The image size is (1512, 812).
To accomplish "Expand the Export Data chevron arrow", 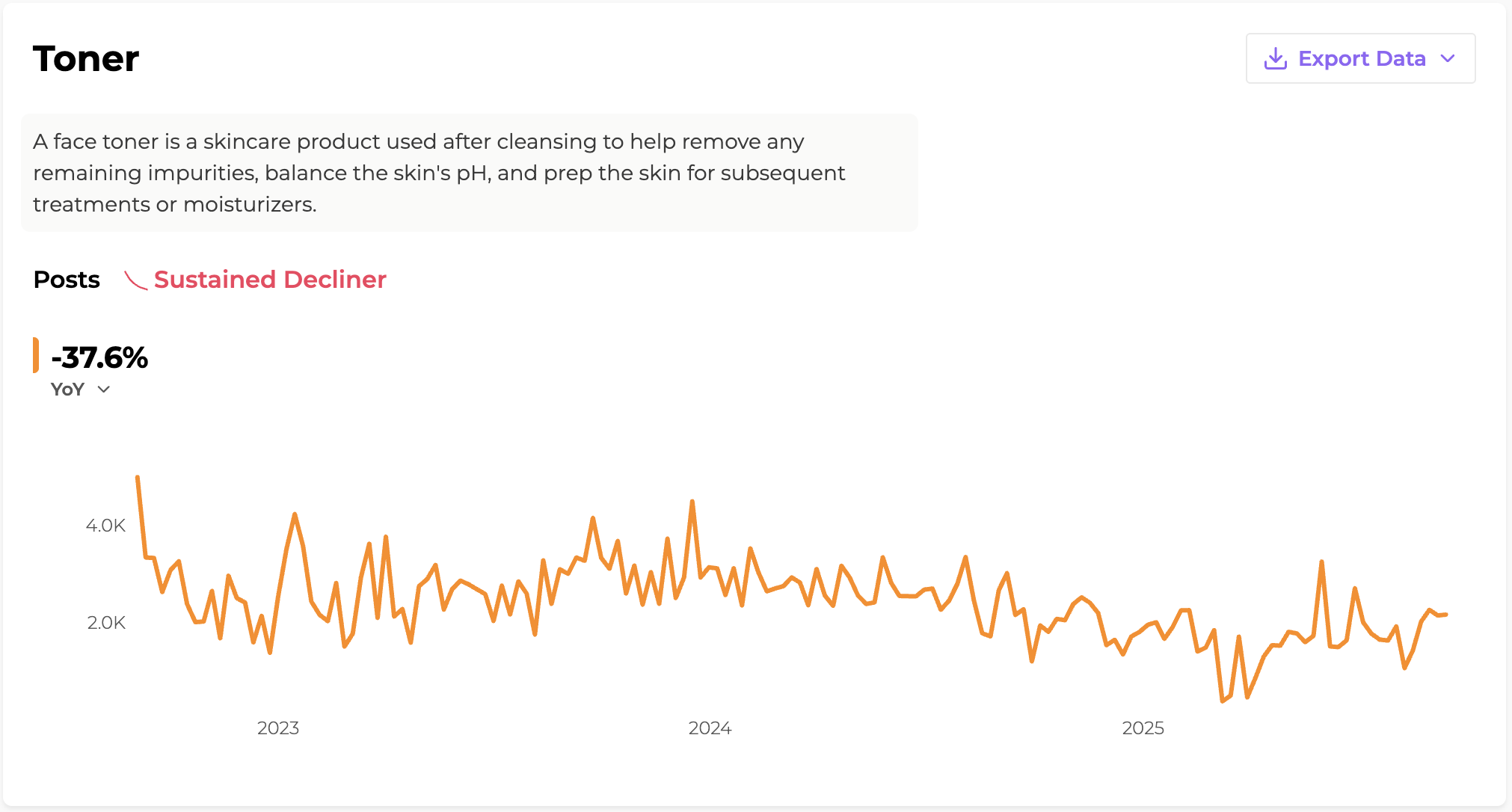I will pyautogui.click(x=1448, y=58).
